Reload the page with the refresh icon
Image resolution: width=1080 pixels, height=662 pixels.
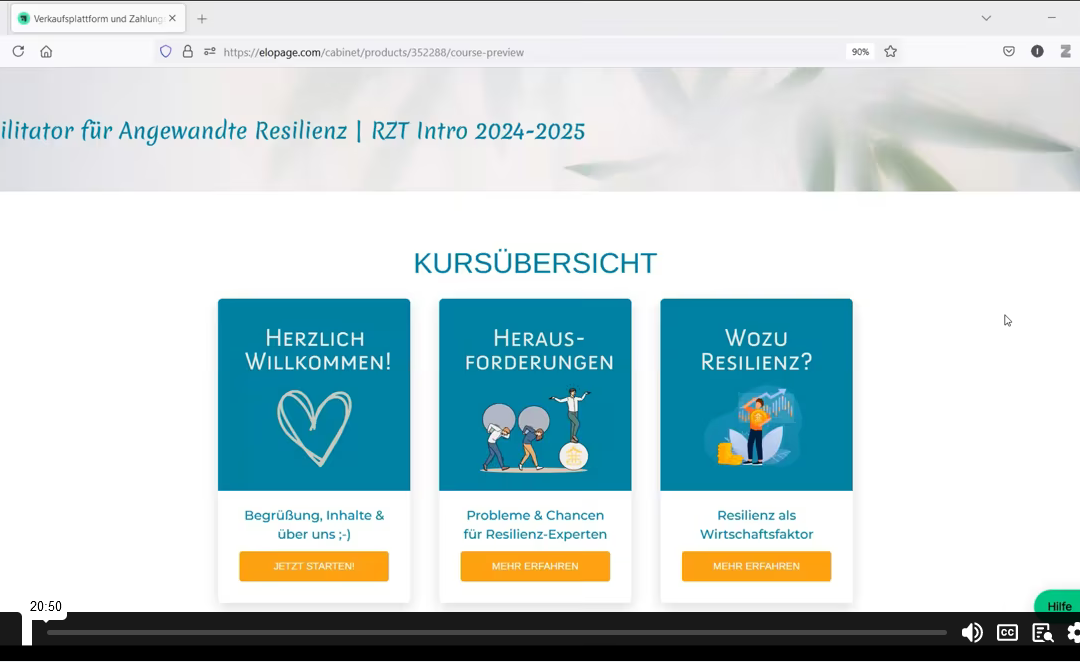point(18,52)
